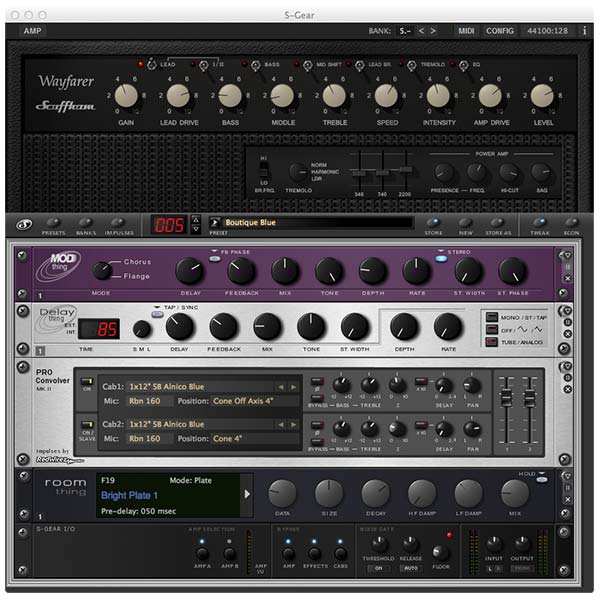The width and height of the screenshot is (600, 600).
Task: Toggle the Lead channel switch
Action: [152, 65]
